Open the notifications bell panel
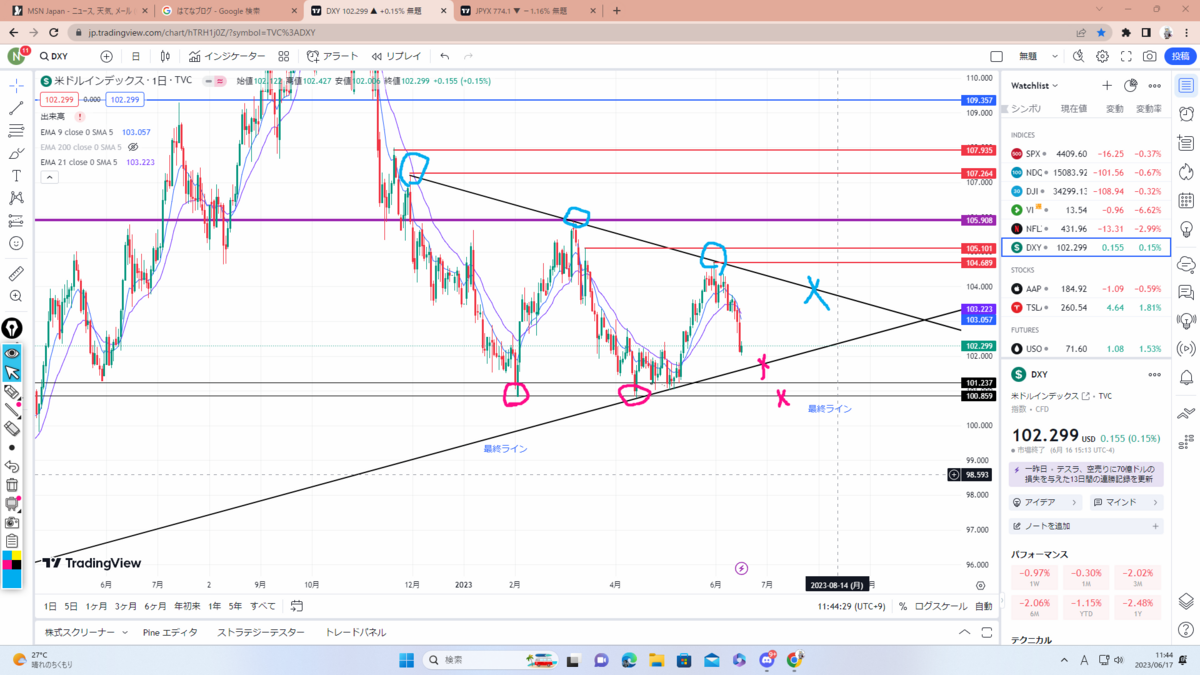Viewport: 1200px width, 675px height. pos(1187,378)
